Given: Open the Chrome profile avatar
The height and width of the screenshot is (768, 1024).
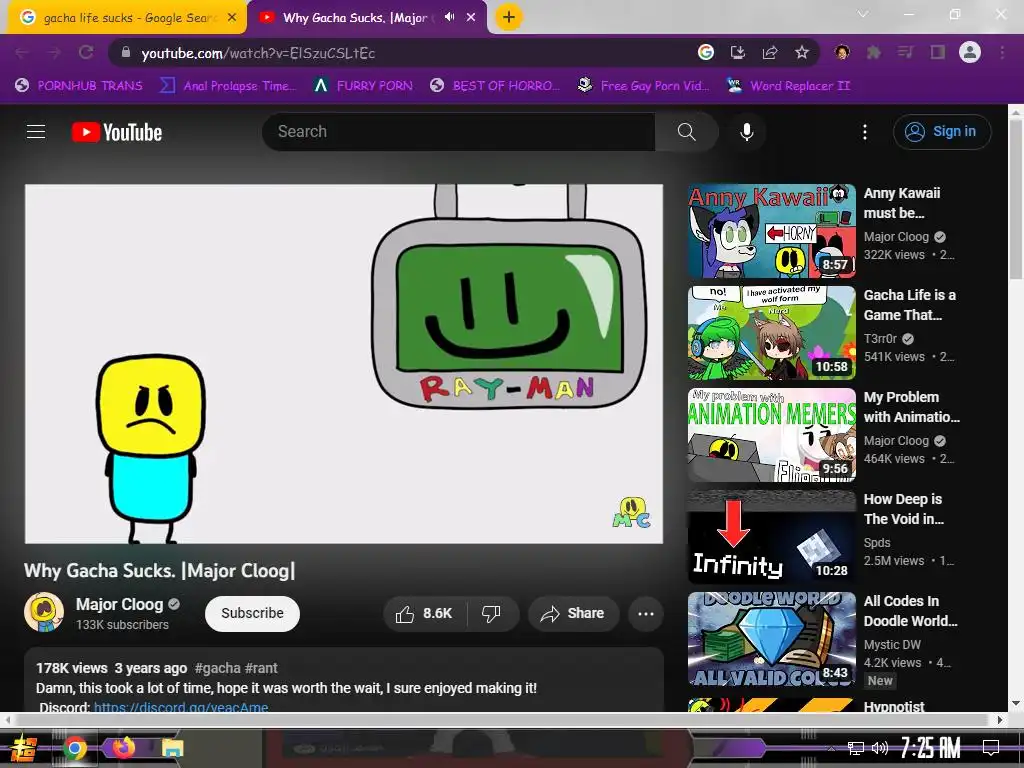Looking at the screenshot, I should tap(970, 52).
